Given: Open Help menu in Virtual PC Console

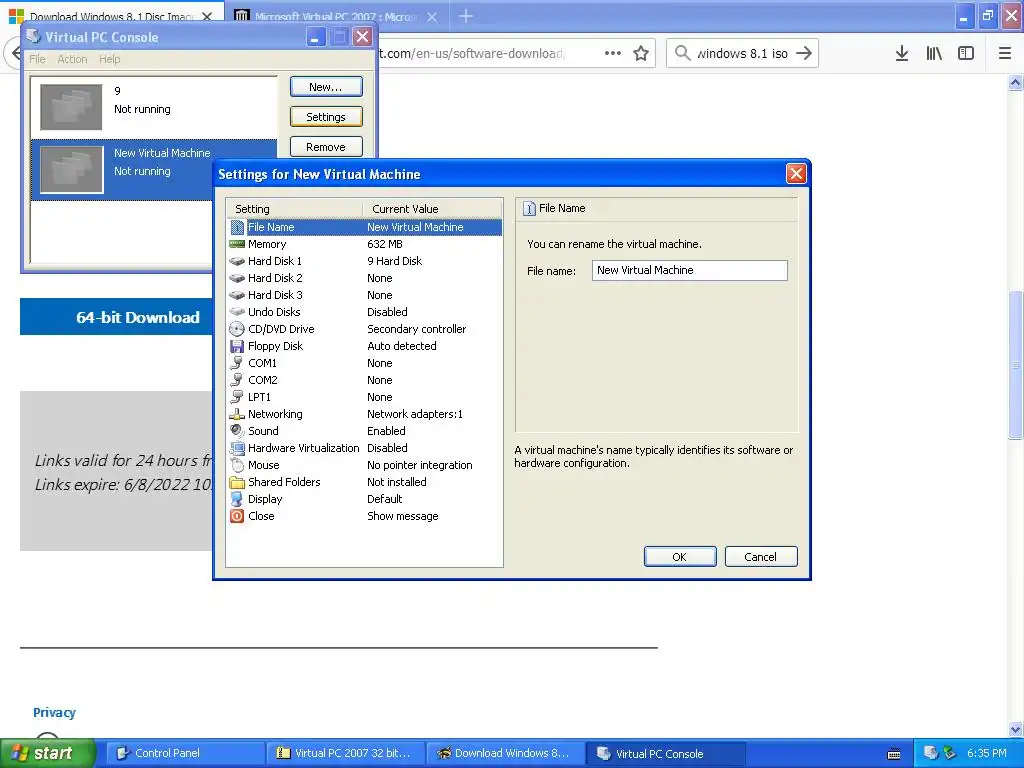Looking at the screenshot, I should [x=110, y=59].
